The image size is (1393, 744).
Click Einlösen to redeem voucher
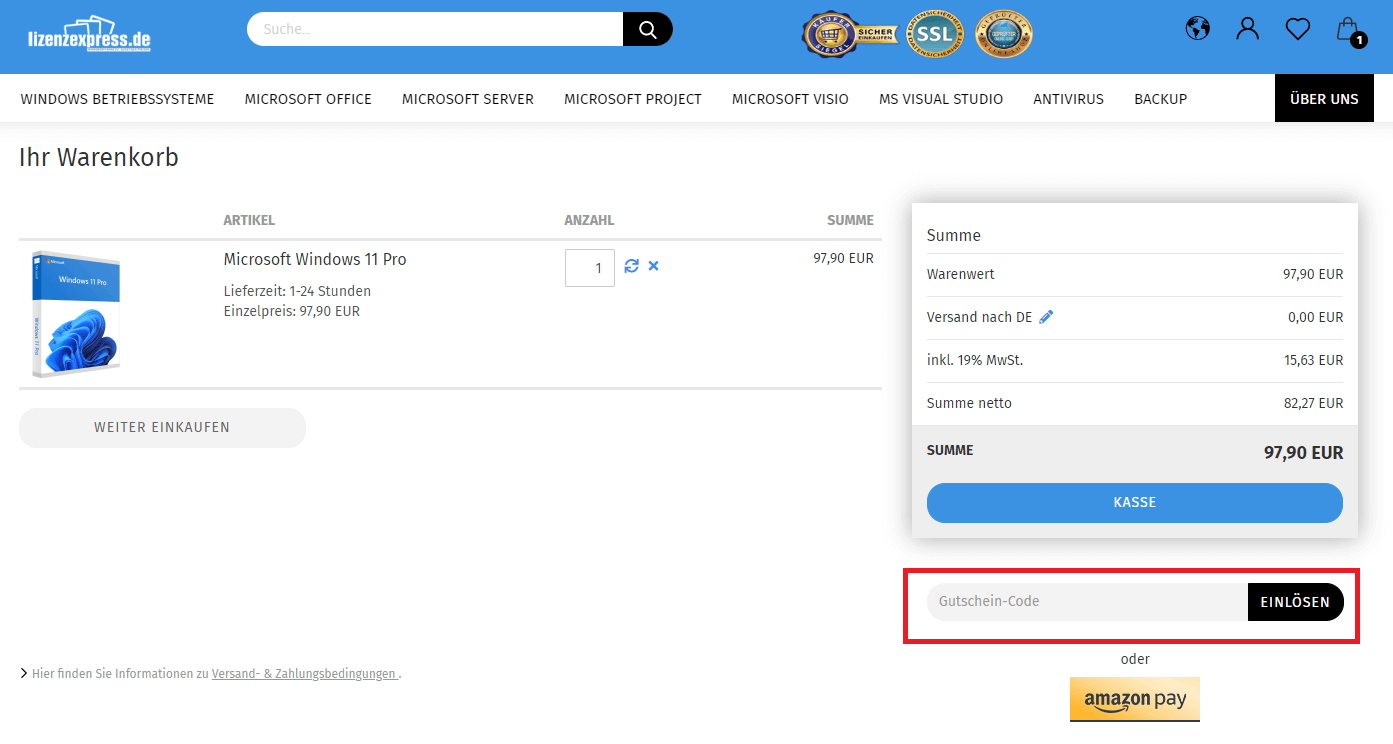[x=1295, y=602]
